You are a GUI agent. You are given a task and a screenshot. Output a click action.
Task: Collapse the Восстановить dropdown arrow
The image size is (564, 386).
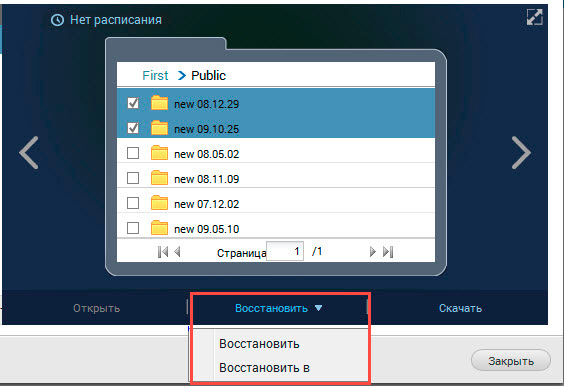click(x=318, y=308)
